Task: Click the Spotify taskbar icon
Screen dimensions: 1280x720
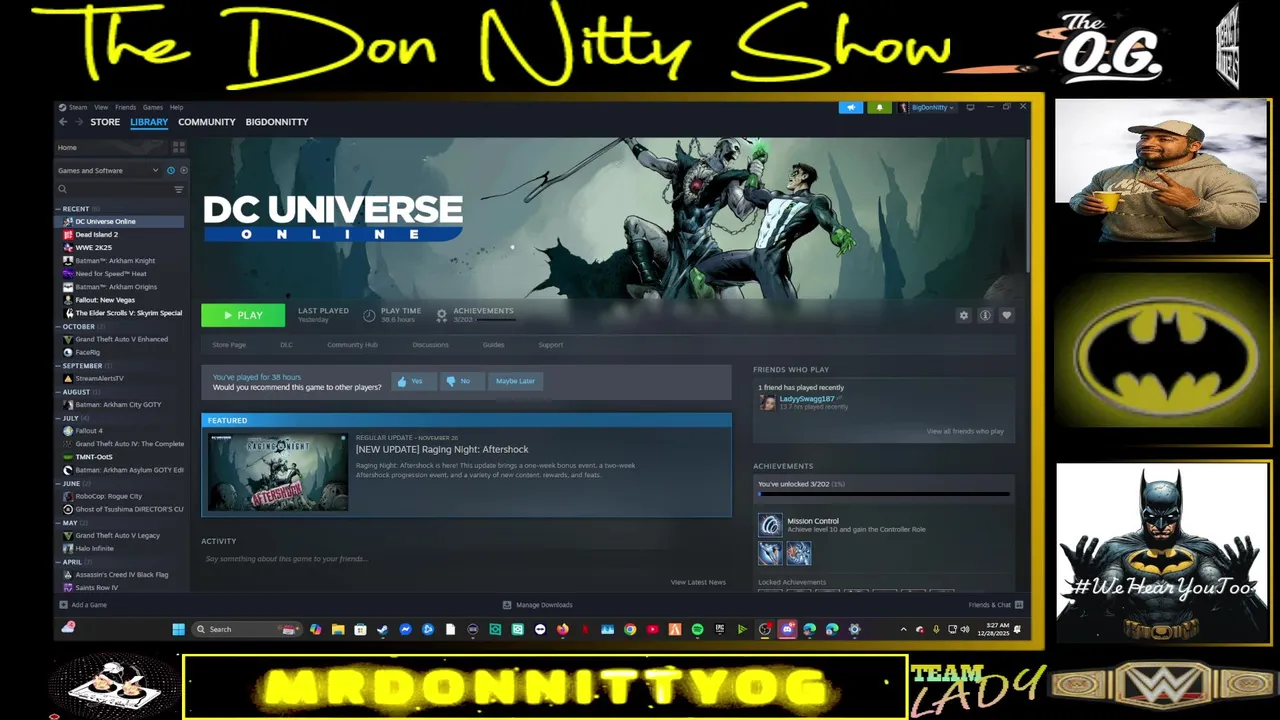Action: coord(697,629)
